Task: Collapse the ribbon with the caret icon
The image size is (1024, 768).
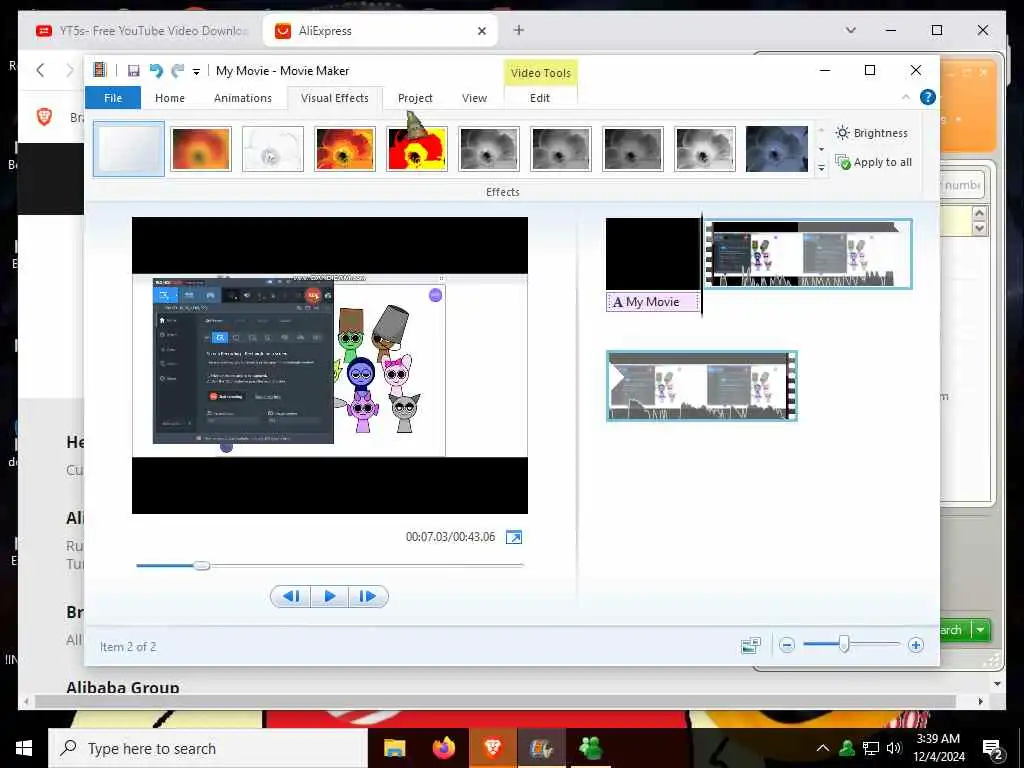Action: click(905, 97)
